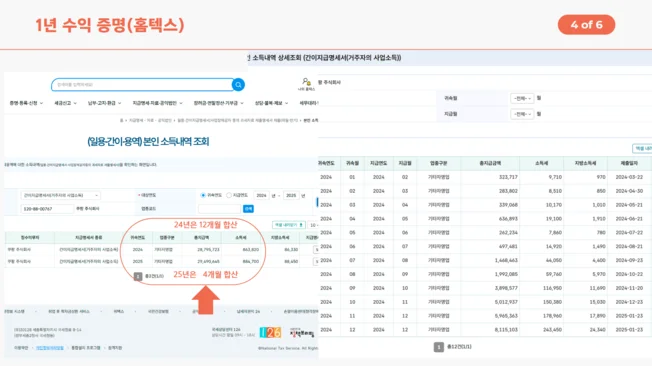Click the blue magnifier search icon

pos(238,85)
